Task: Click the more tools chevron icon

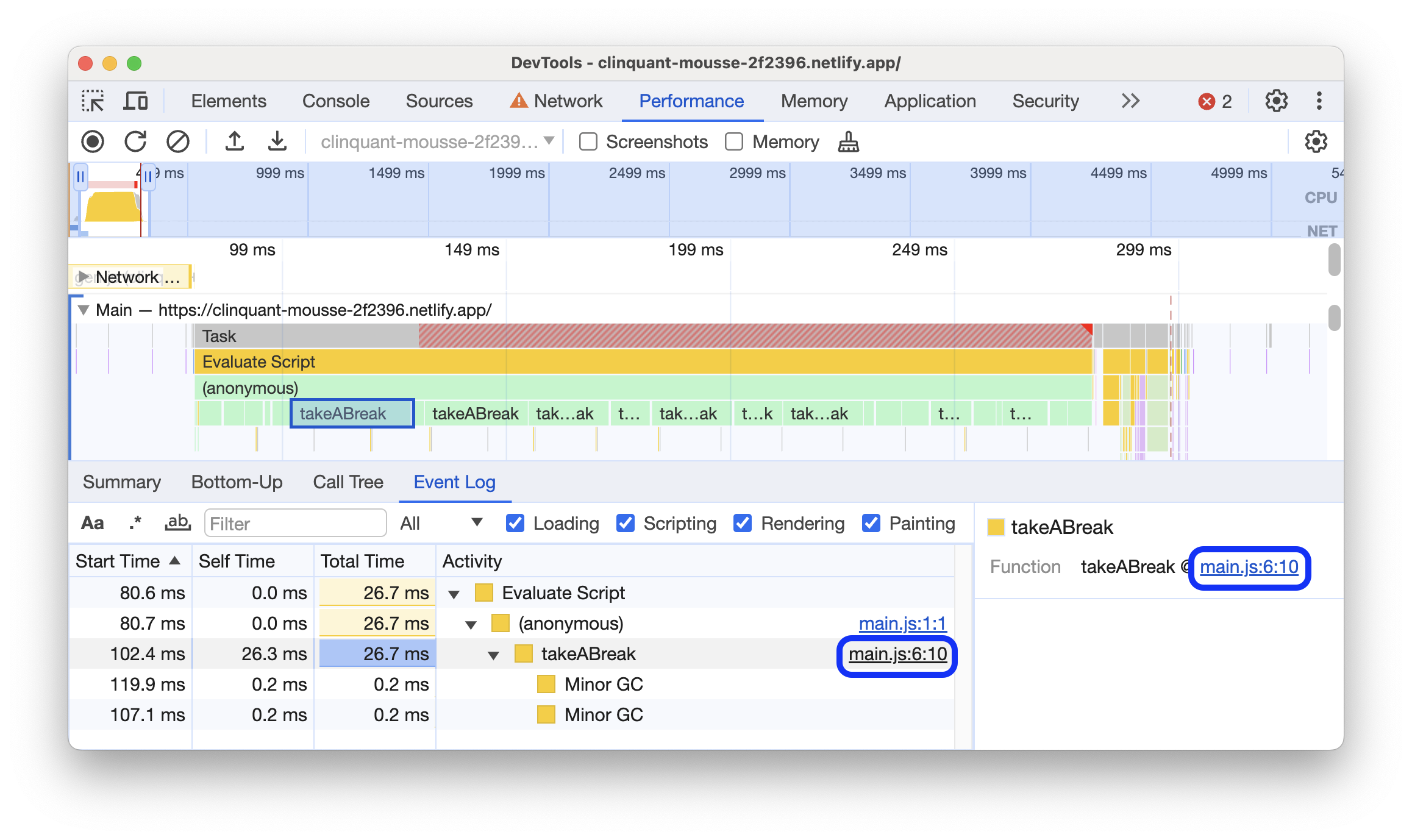Action: pyautogui.click(x=1131, y=100)
